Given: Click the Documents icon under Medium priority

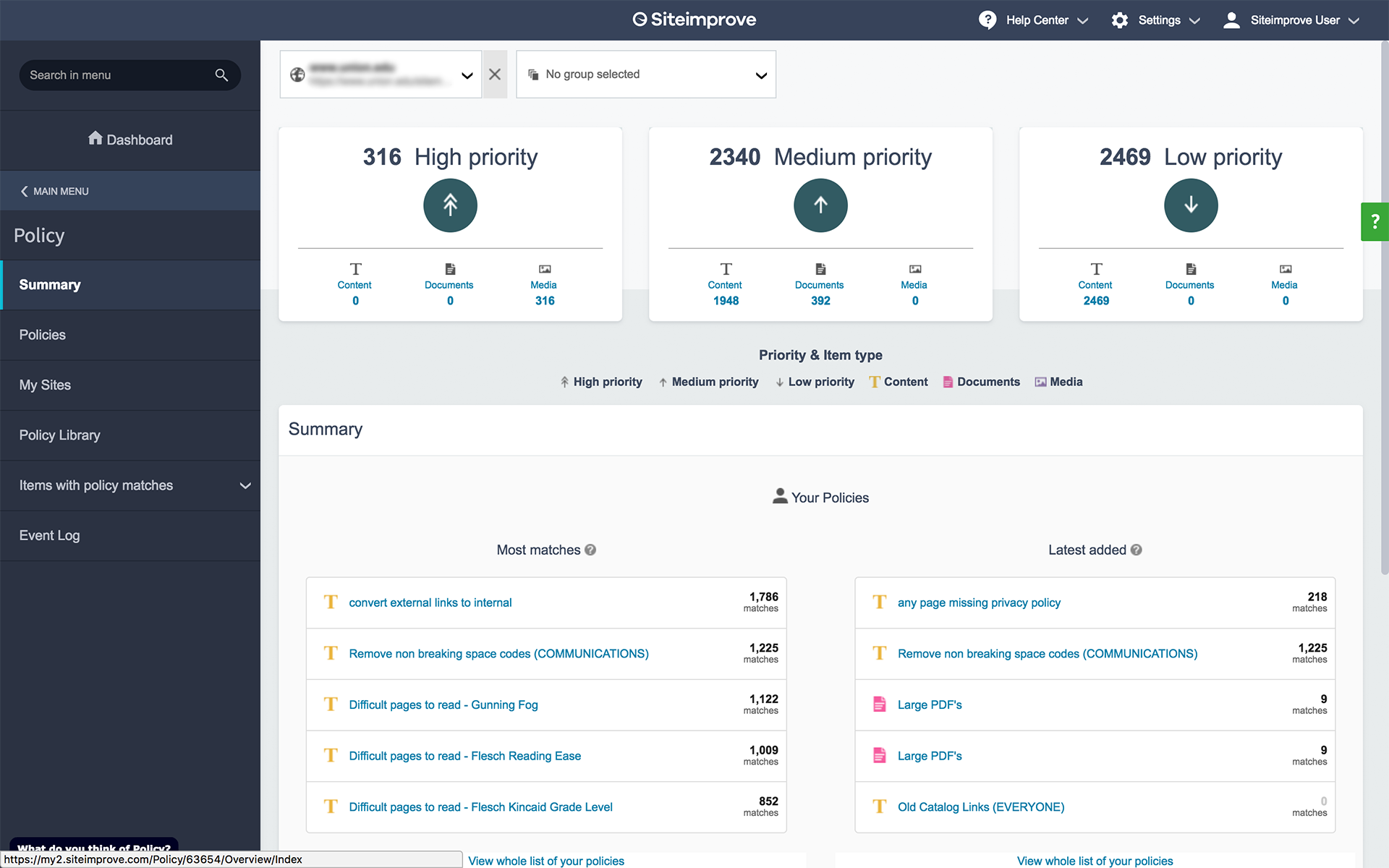Looking at the screenshot, I should click(820, 268).
